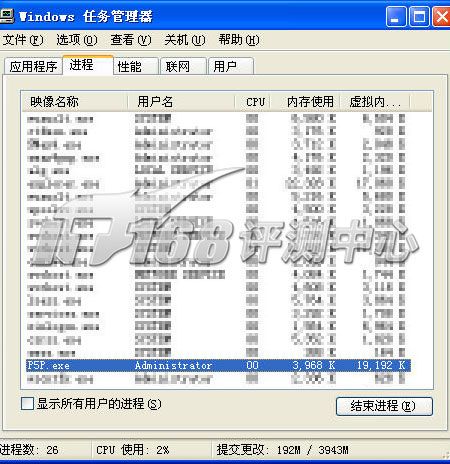The width and height of the screenshot is (450, 464).
Task: Sort processes by 内存使用 column header
Action: tap(305, 102)
